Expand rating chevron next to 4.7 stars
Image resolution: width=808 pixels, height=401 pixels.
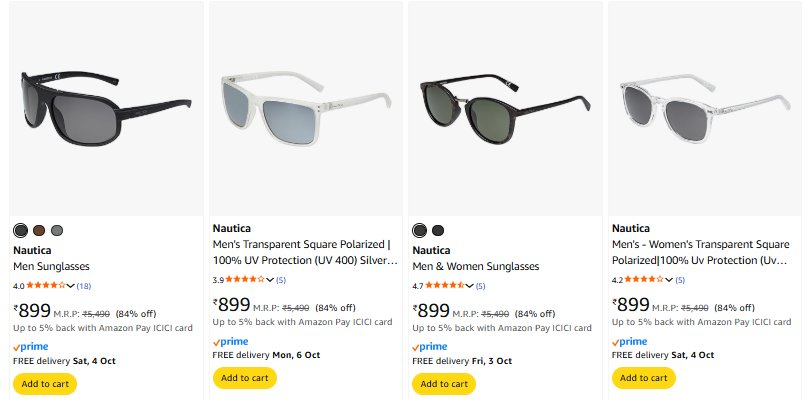(470, 286)
